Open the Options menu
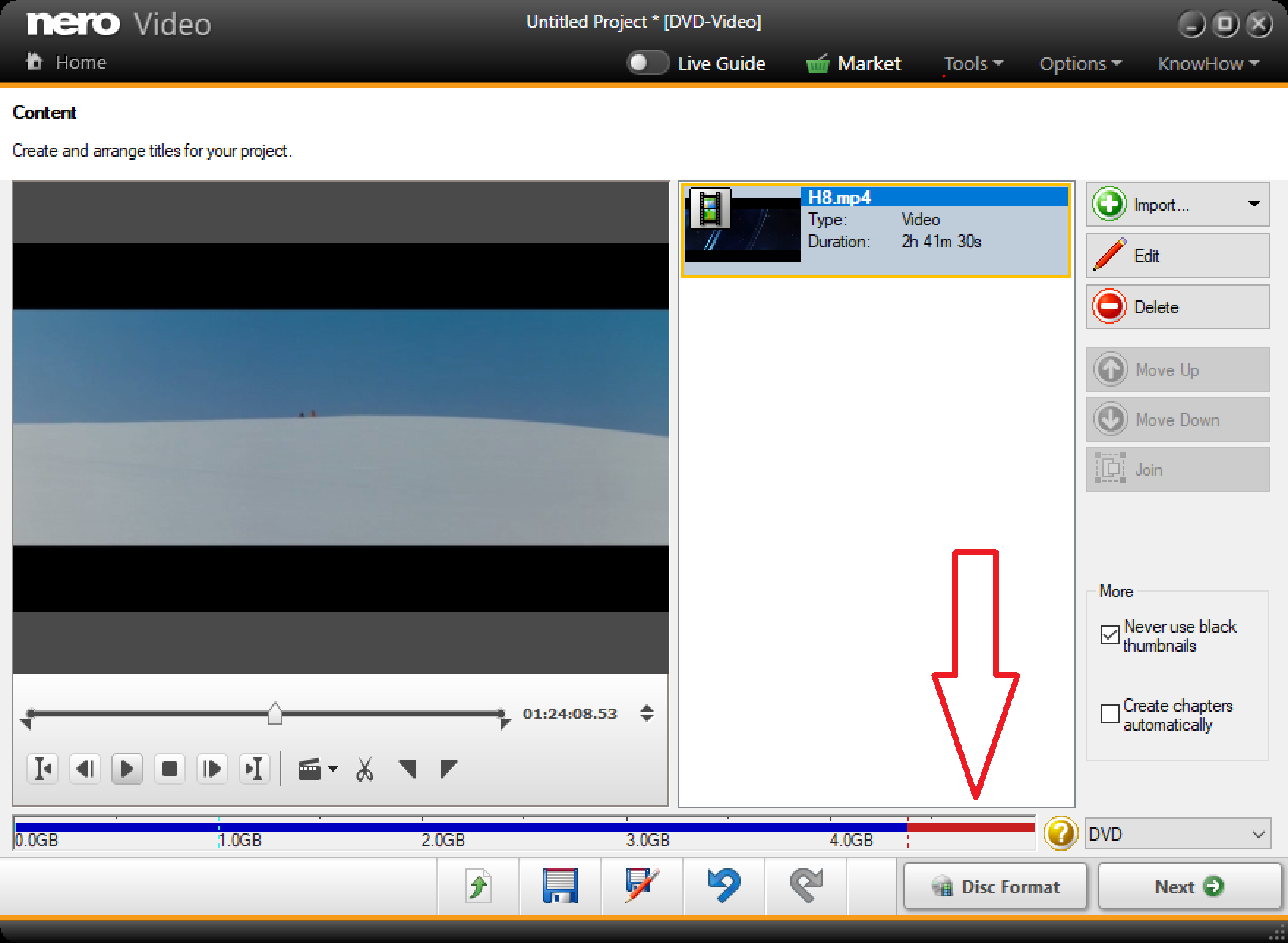Viewport: 1288px width, 943px height. (1080, 64)
